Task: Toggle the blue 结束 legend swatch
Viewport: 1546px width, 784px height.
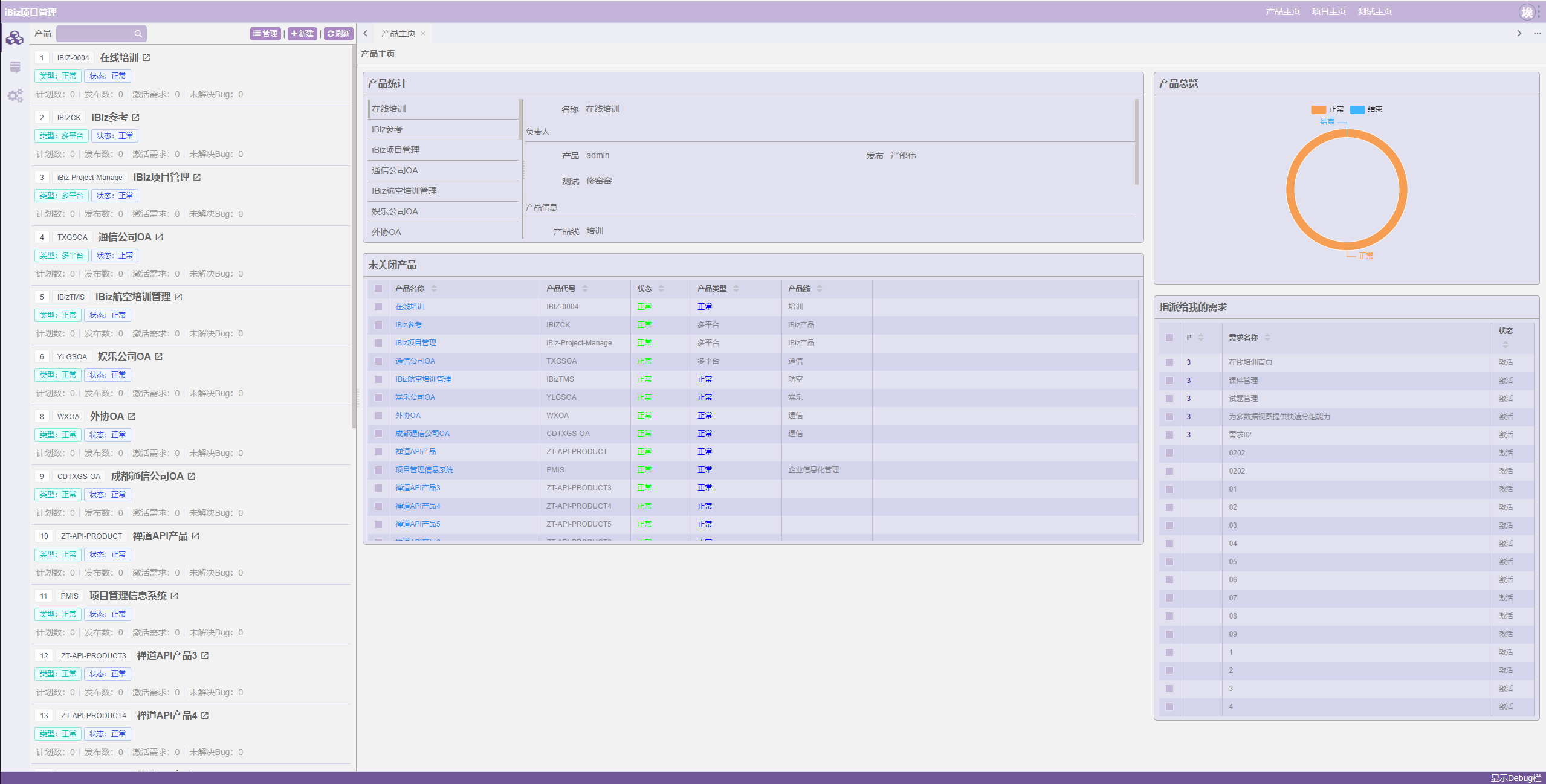Action: point(1357,110)
